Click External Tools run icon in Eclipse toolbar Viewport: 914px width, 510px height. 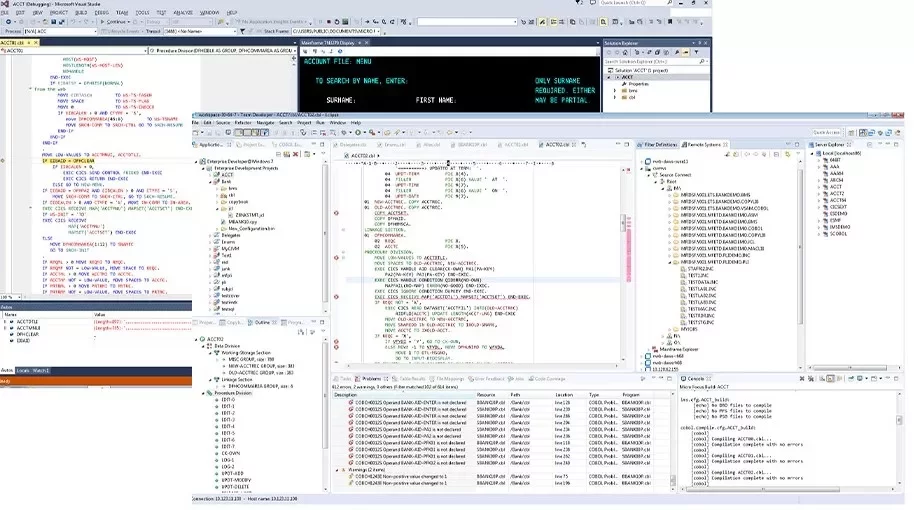point(374,133)
